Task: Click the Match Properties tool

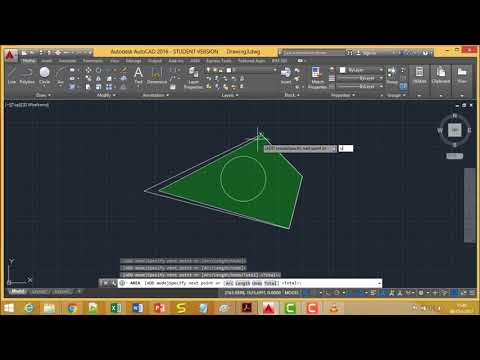Action: click(317, 77)
